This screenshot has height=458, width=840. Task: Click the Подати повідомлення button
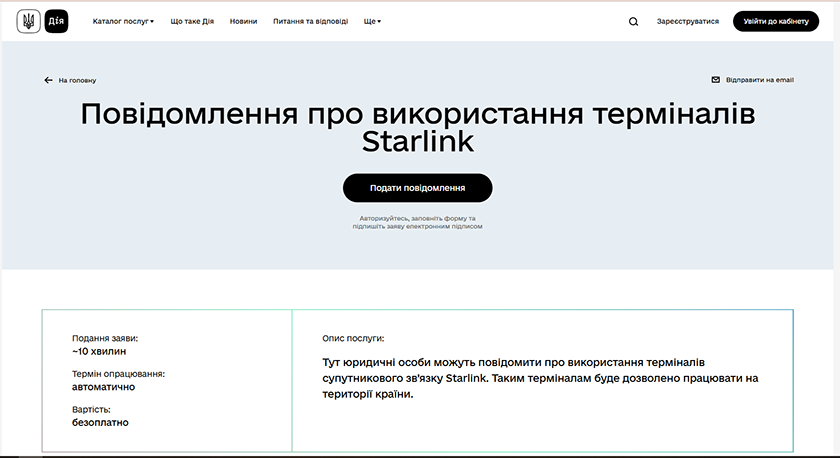pyautogui.click(x=417, y=188)
